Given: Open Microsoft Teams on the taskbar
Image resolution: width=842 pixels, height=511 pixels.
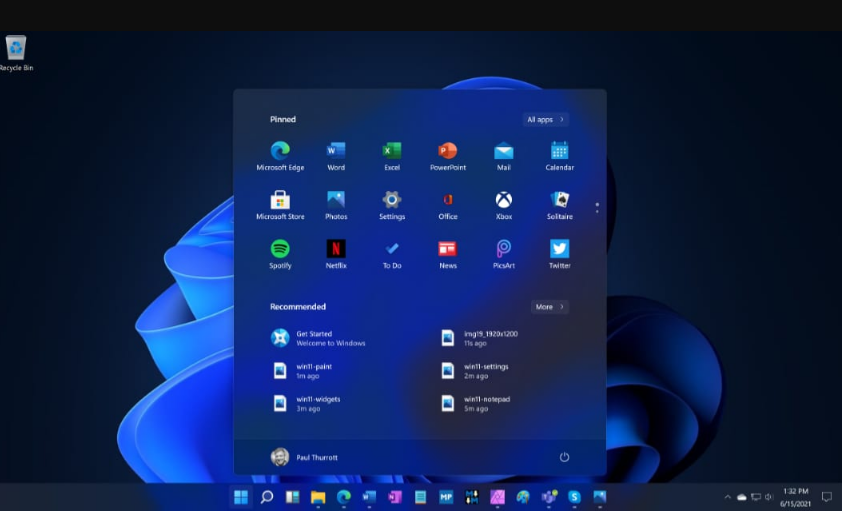Looking at the screenshot, I should coord(549,497).
